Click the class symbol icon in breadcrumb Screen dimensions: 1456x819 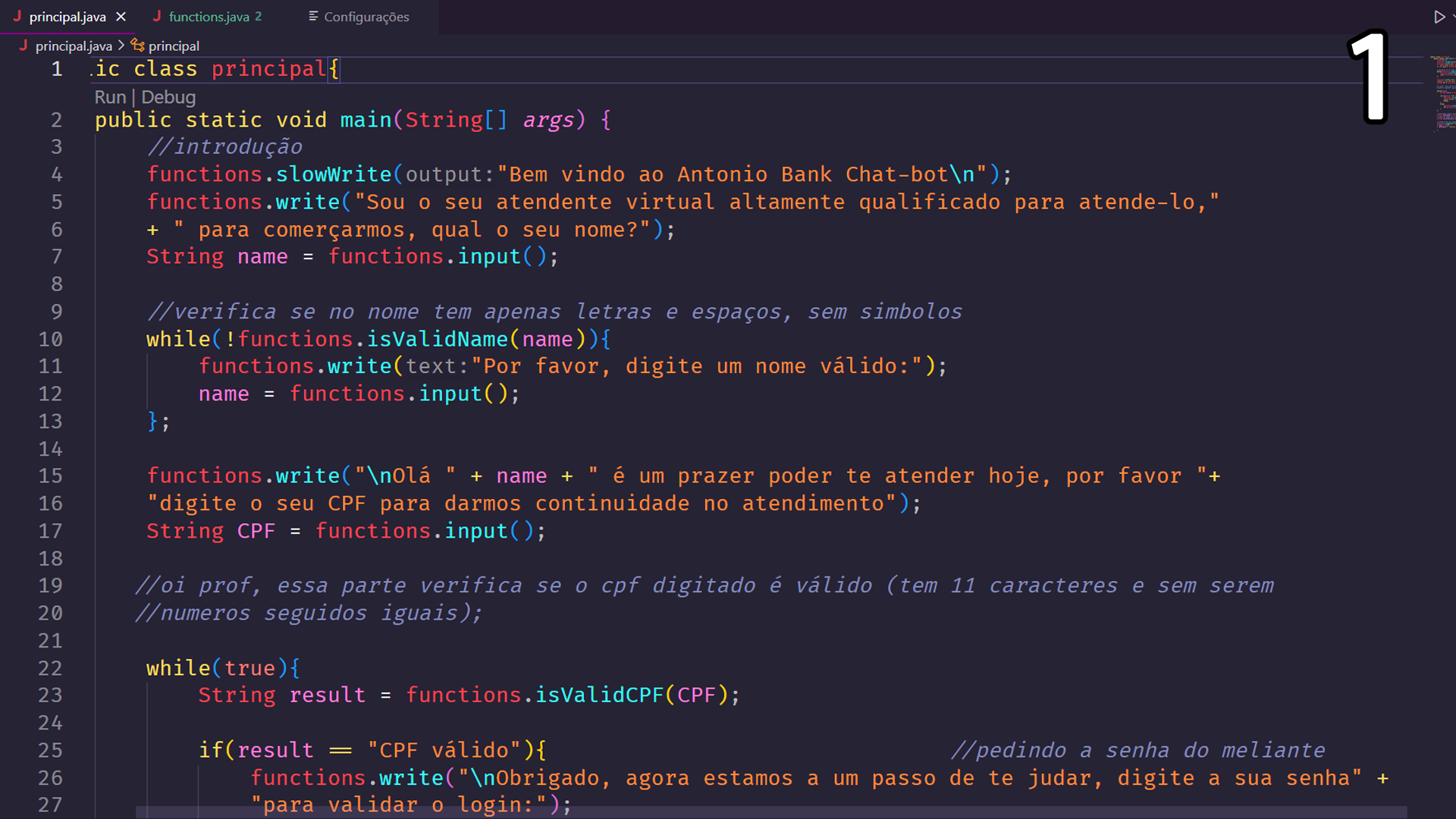[x=137, y=45]
